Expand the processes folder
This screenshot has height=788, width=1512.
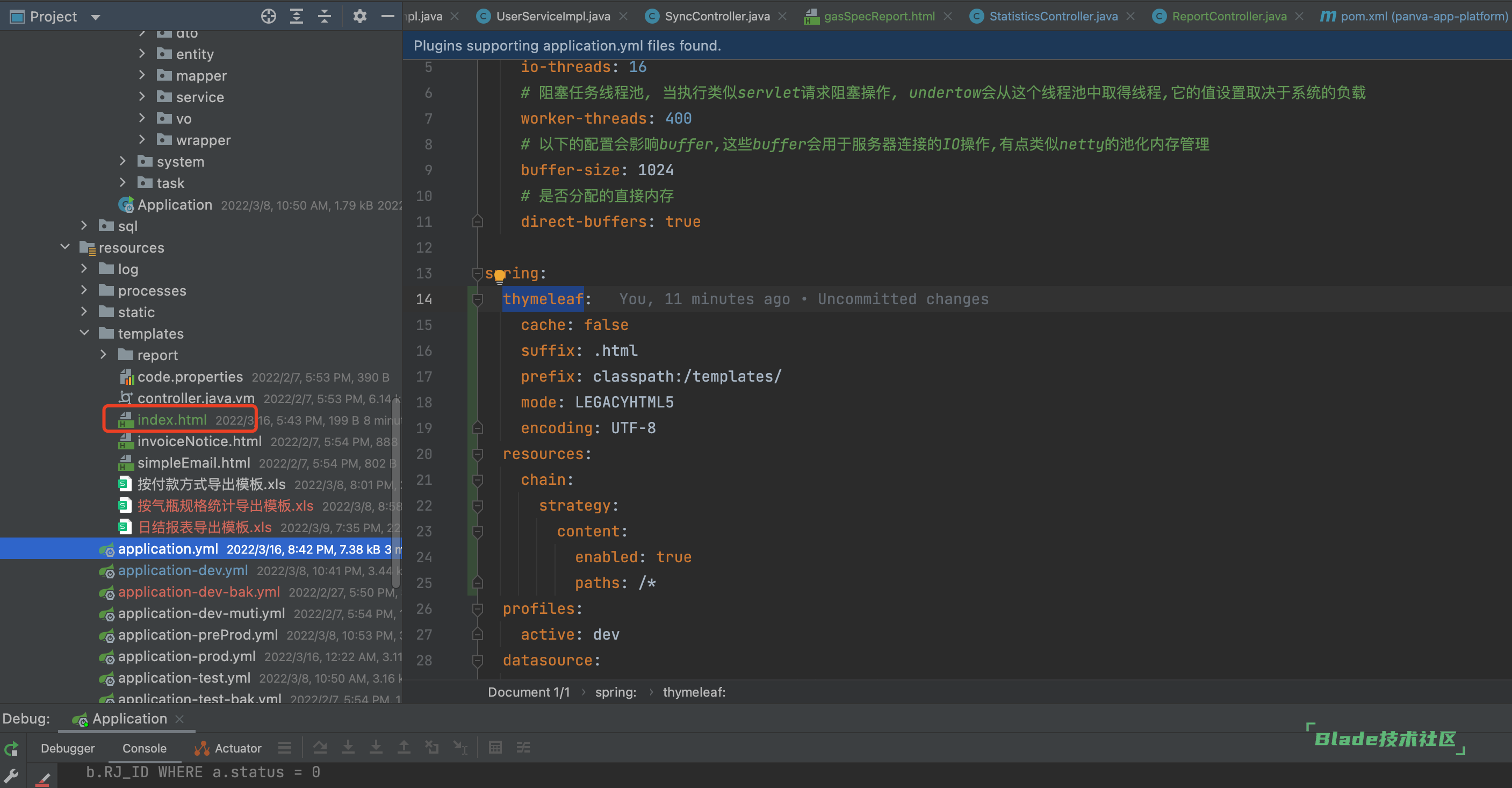pyautogui.click(x=83, y=290)
